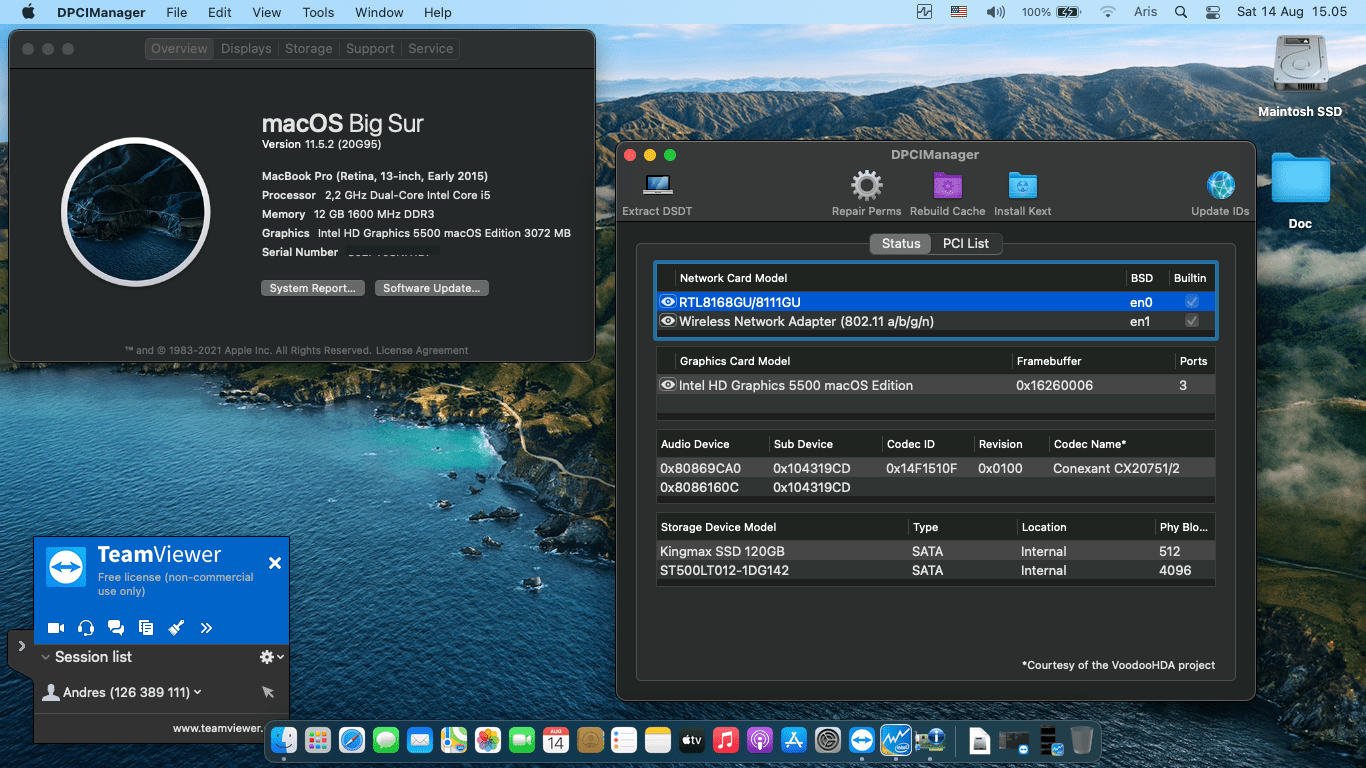The height and width of the screenshot is (768, 1366).
Task: Open the TeamViewer chat icon
Action: tap(116, 628)
